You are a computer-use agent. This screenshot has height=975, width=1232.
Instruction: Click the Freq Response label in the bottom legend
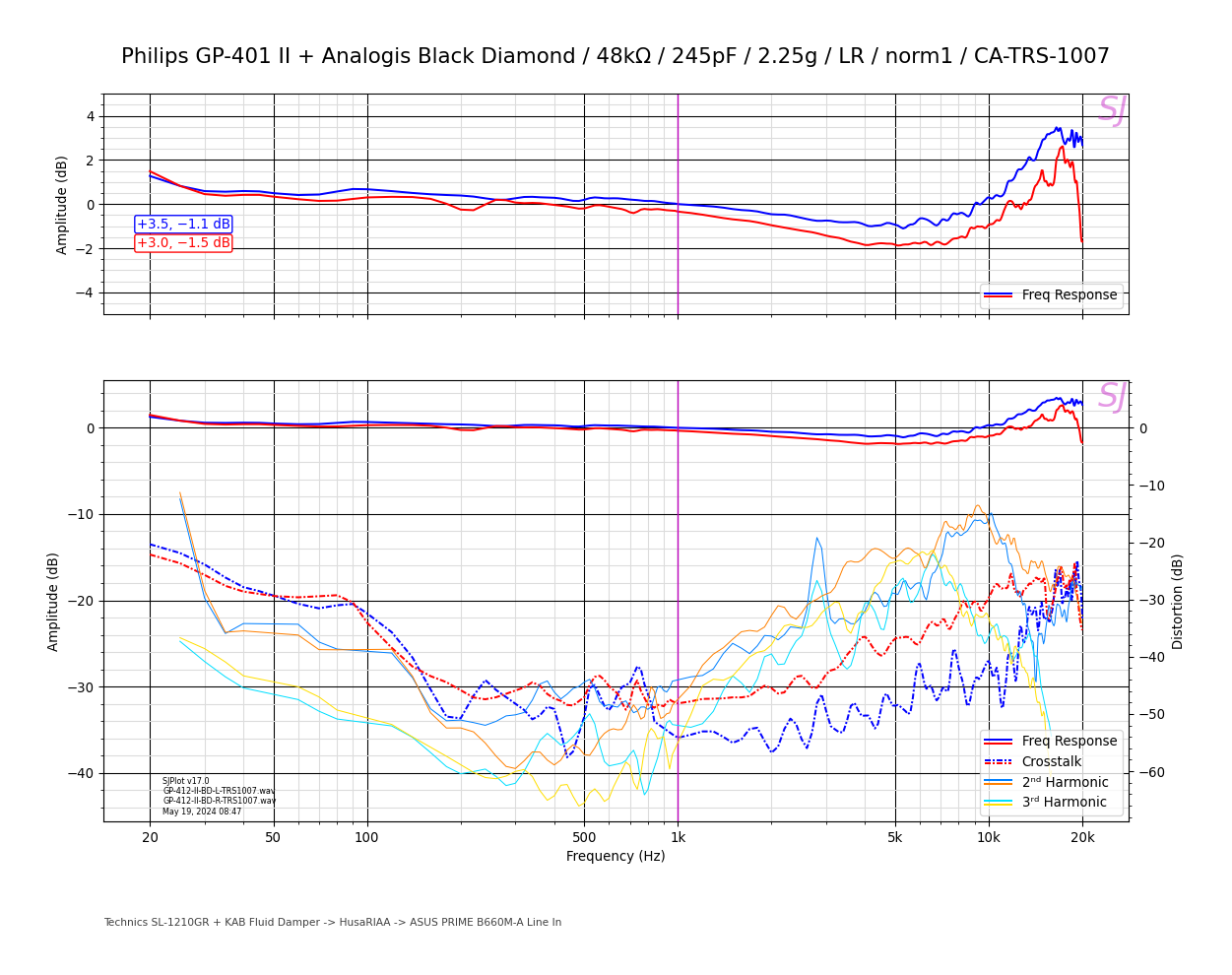pos(1069,741)
